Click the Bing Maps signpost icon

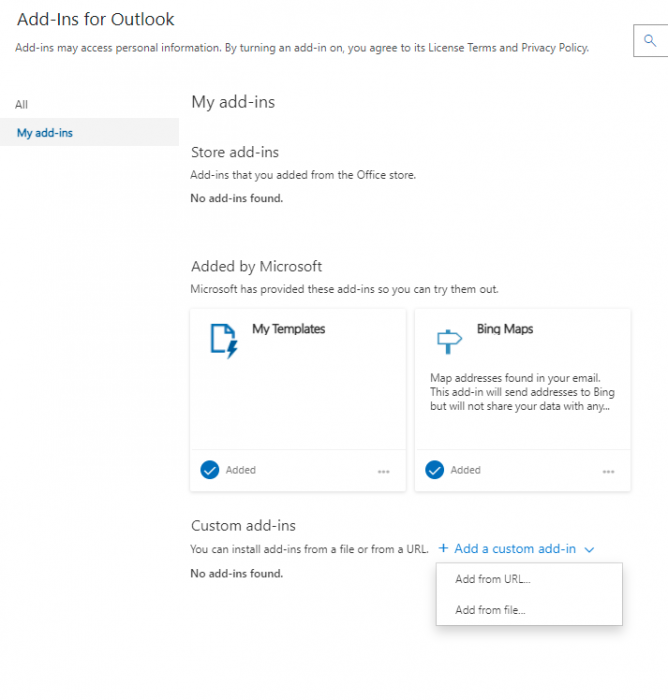click(x=449, y=341)
